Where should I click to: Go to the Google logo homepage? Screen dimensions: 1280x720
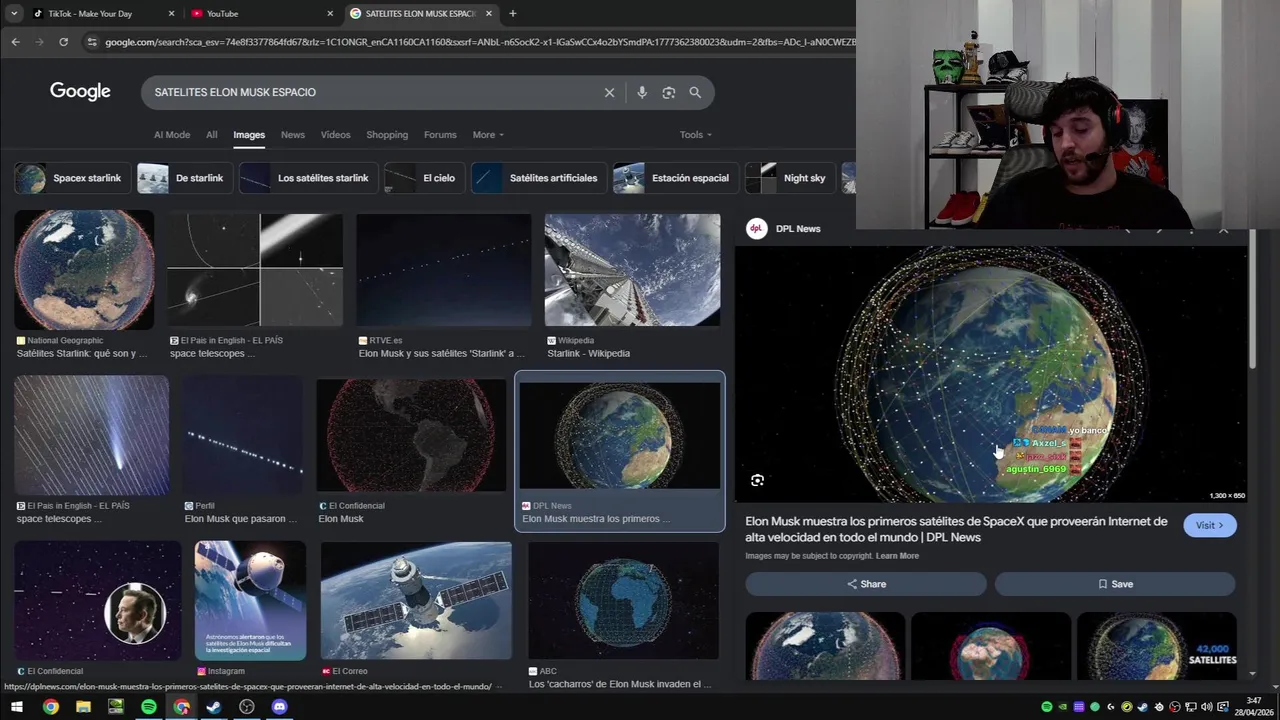point(80,91)
